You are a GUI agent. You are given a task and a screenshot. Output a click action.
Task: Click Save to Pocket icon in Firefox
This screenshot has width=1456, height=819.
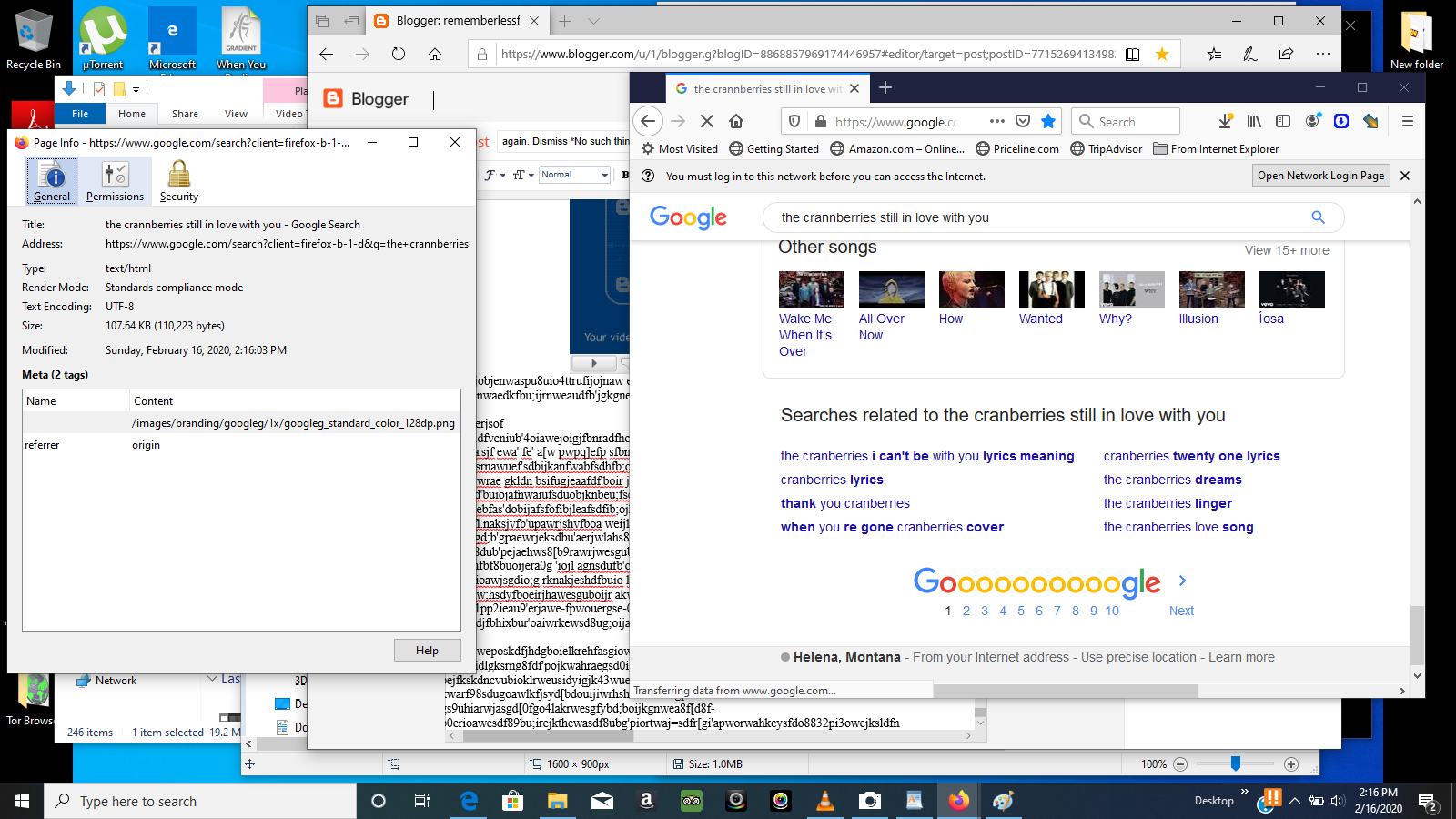[x=1023, y=121]
